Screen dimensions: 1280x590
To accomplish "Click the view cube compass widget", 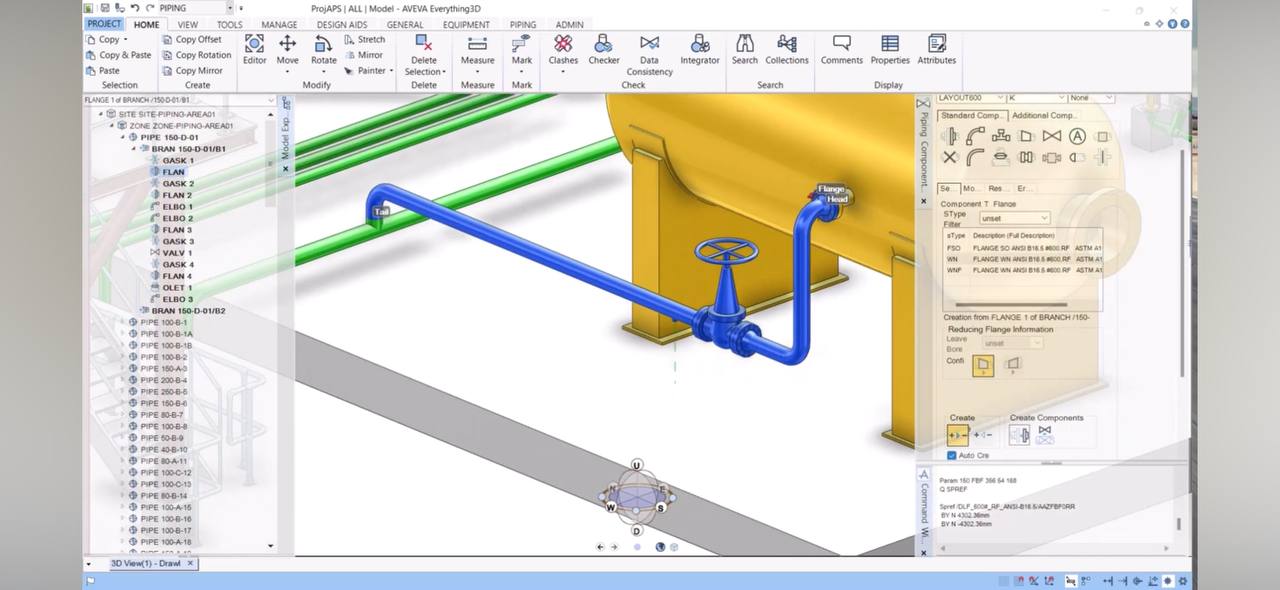I will click(637, 497).
